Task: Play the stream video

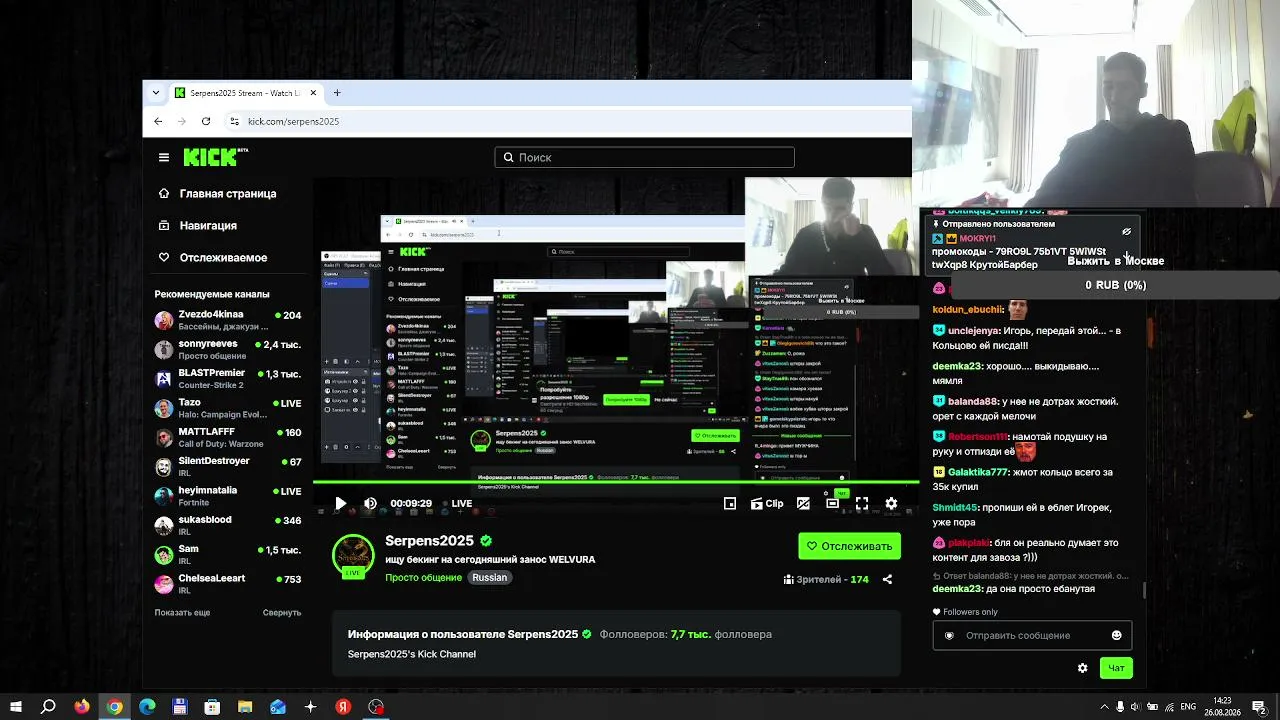Action: coord(340,504)
